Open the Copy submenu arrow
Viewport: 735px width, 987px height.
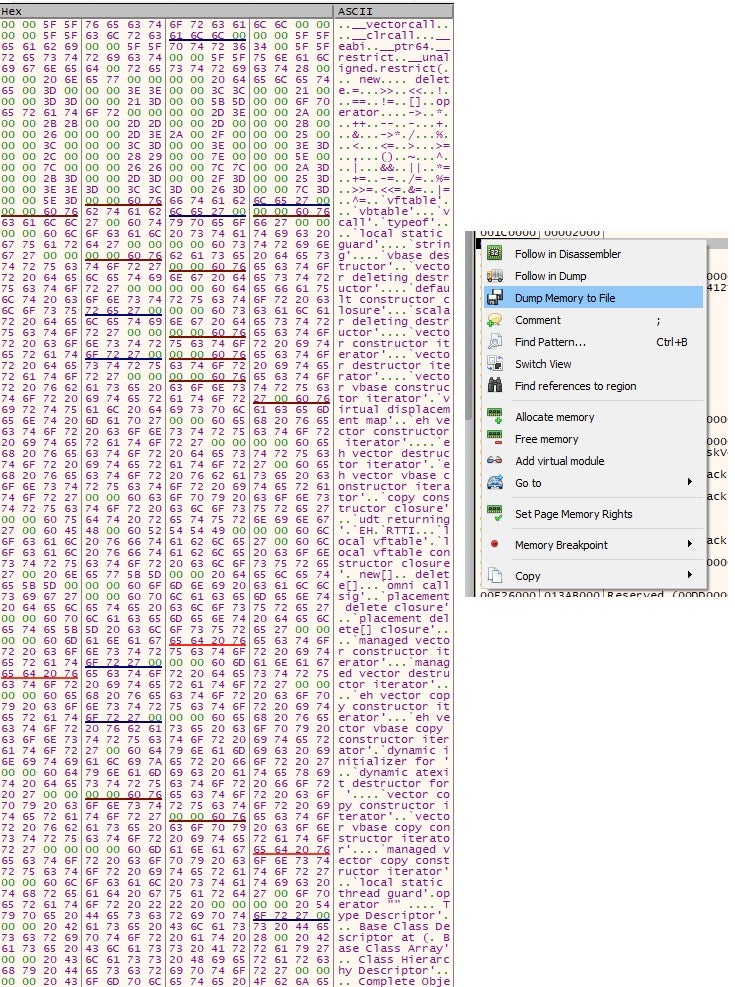(x=689, y=576)
